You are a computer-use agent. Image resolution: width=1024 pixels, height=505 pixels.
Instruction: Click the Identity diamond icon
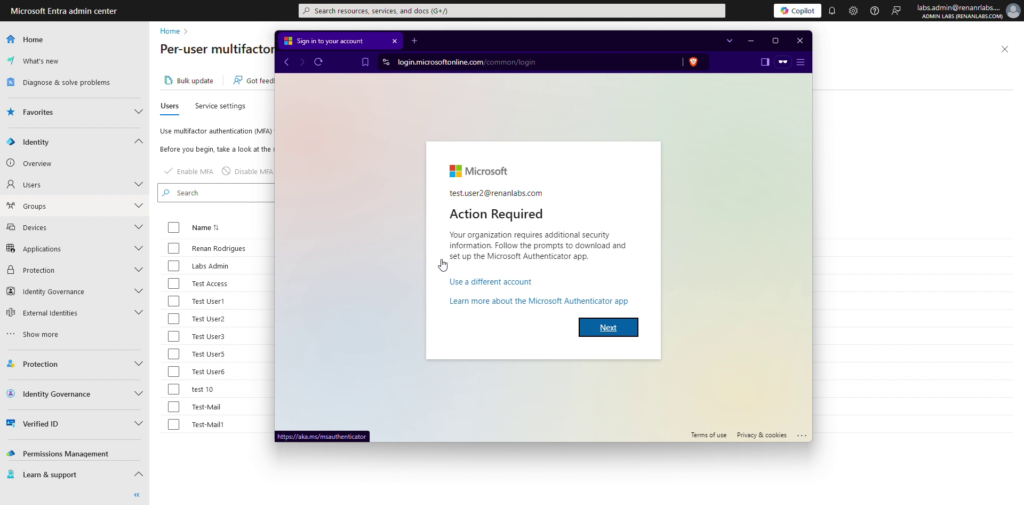coord(10,142)
